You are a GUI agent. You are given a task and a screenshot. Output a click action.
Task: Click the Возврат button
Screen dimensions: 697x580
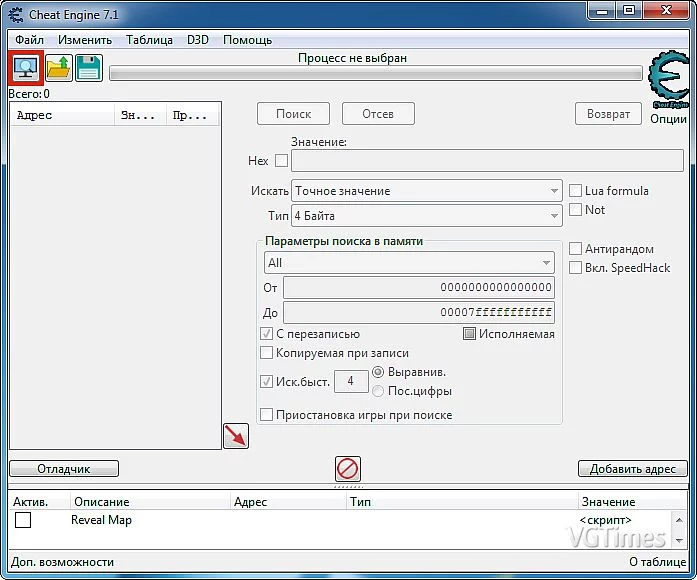click(x=608, y=114)
